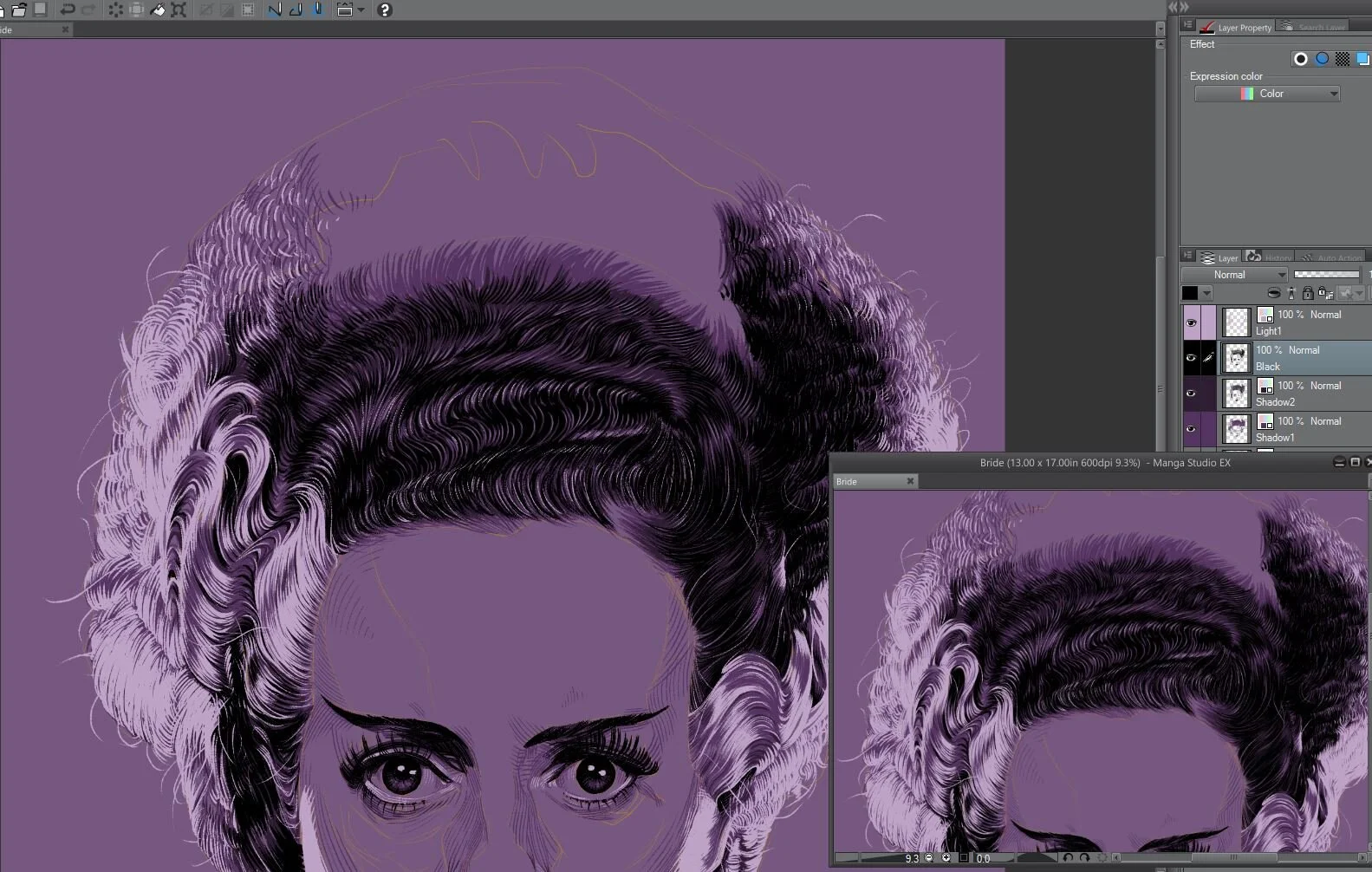
Task: Hide the Black layer eye
Action: pos(1191,358)
